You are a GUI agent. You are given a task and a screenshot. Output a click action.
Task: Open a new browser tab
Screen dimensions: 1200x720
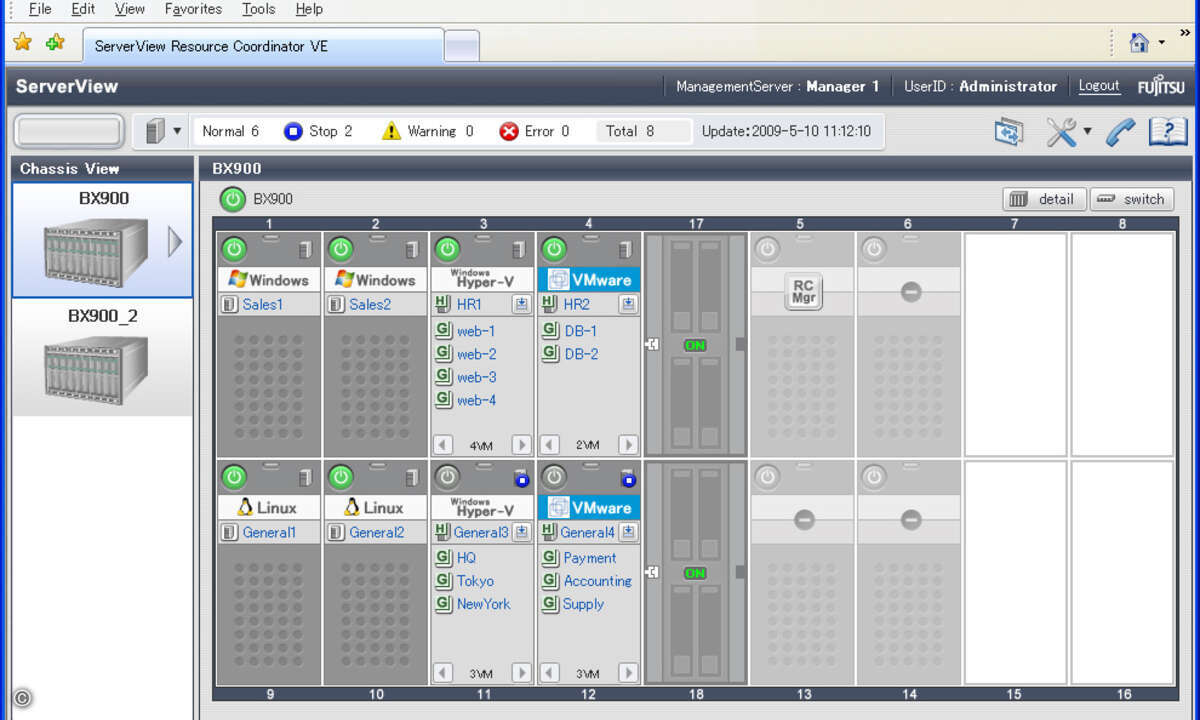461,46
